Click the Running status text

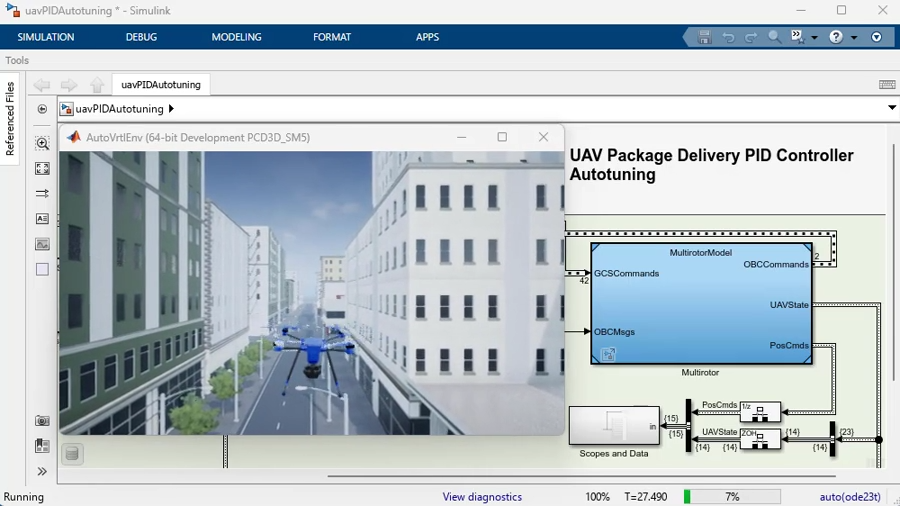pyautogui.click(x=24, y=497)
